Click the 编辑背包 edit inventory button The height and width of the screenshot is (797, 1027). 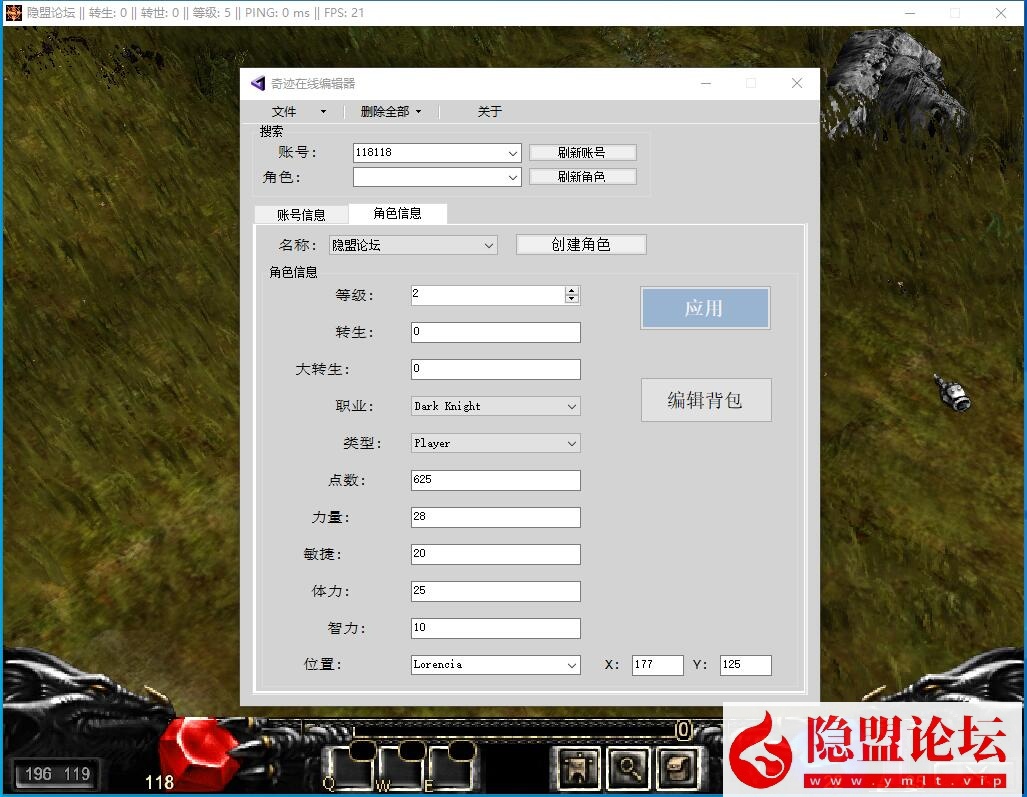(x=705, y=400)
